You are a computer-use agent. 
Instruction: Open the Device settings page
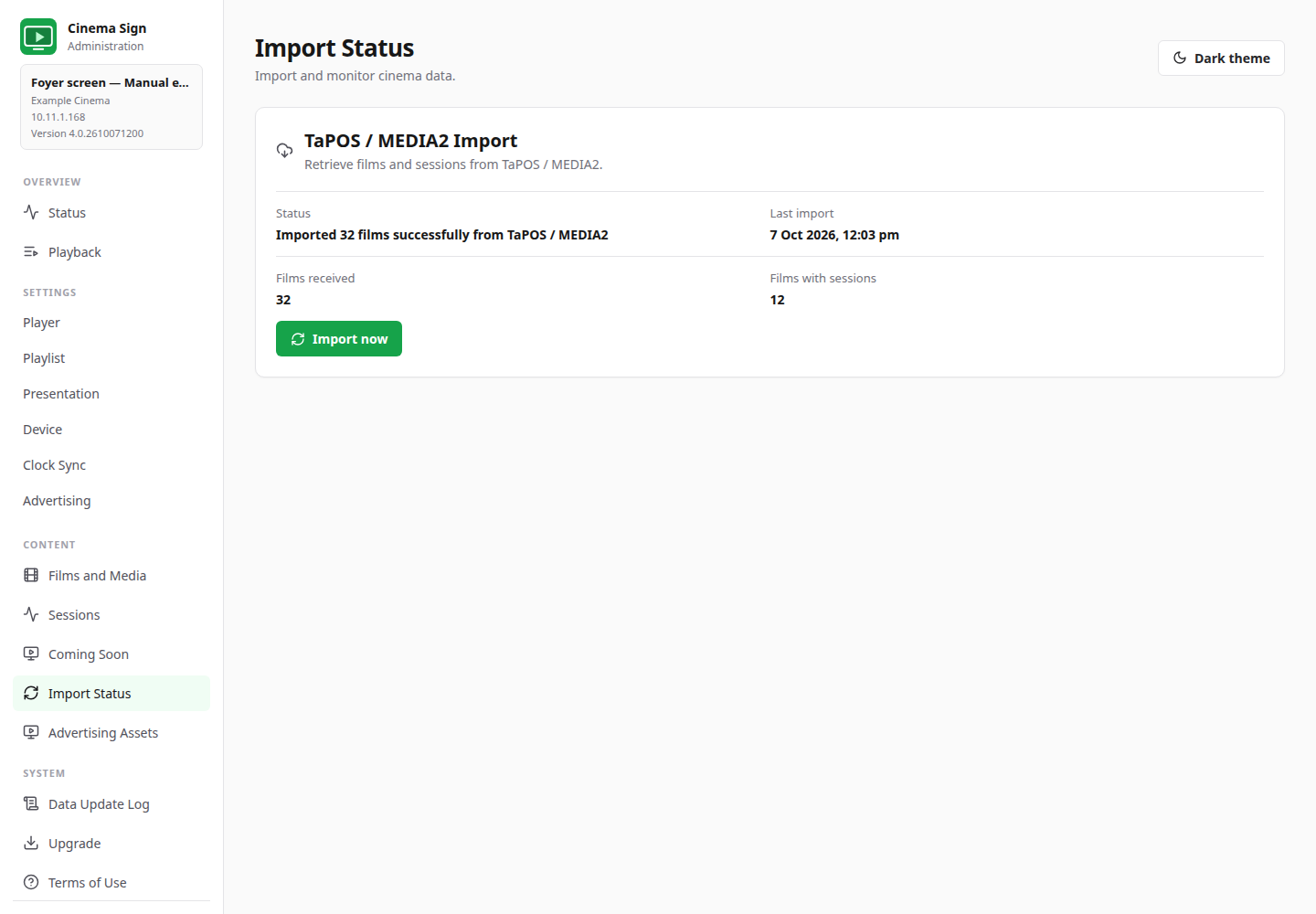(111, 430)
